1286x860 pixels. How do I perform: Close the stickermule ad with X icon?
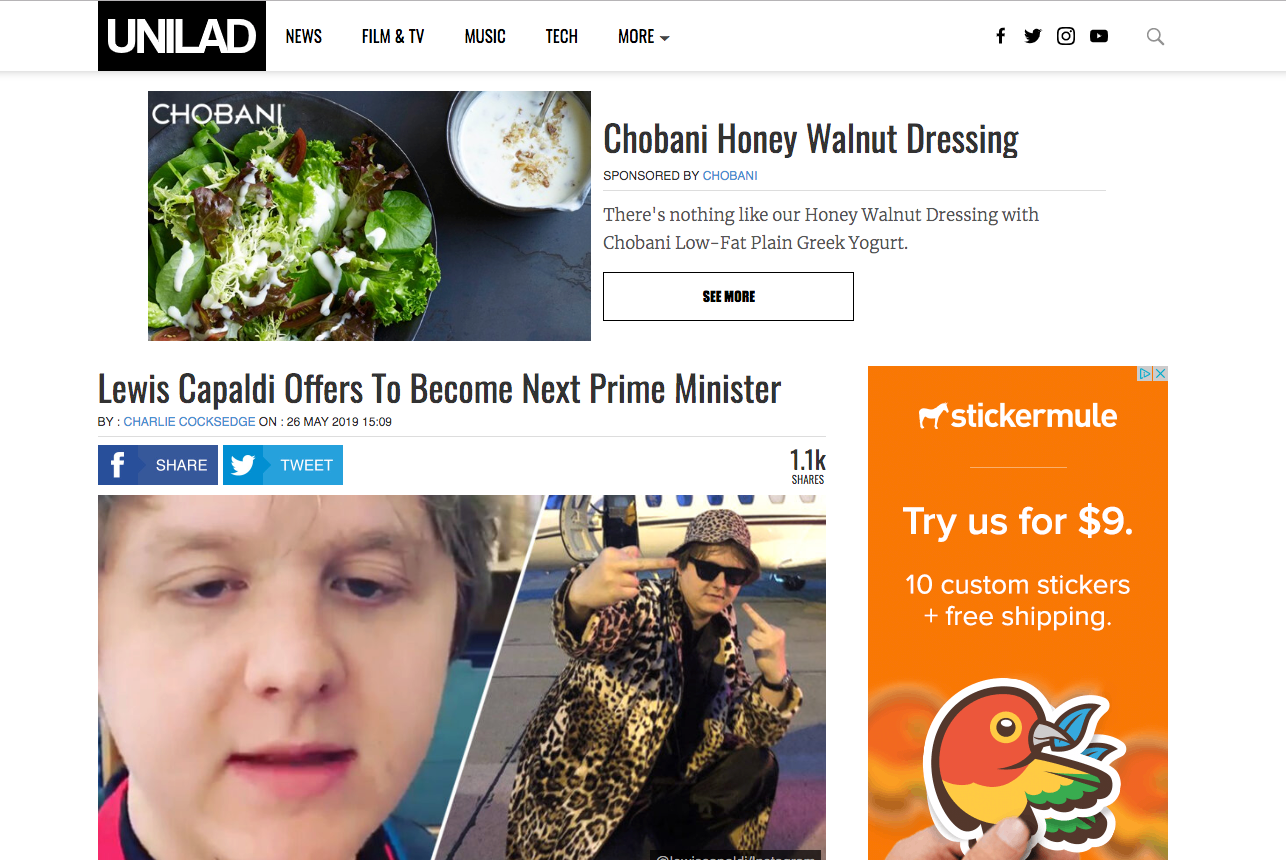[x=1160, y=373]
